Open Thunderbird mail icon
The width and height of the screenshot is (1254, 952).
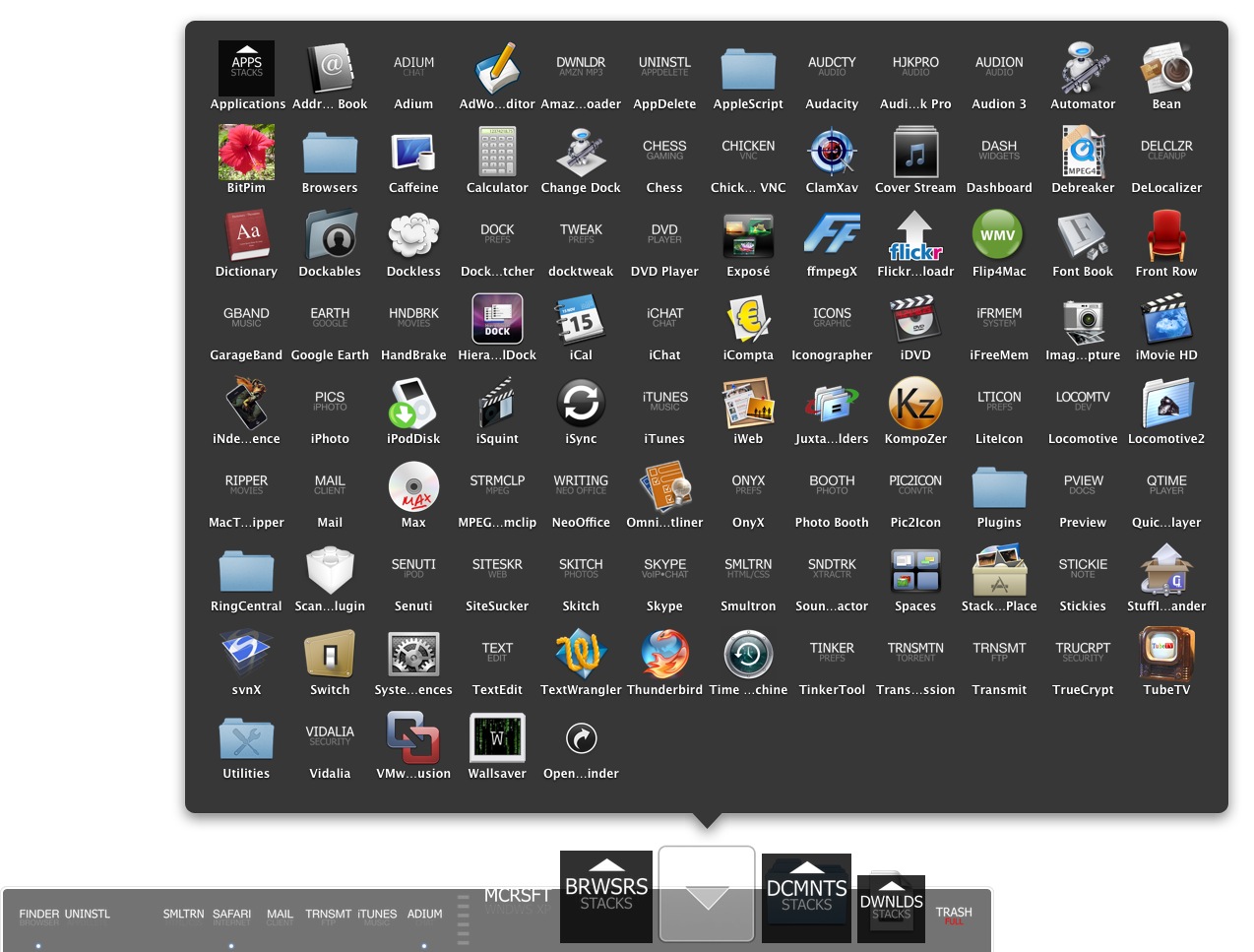click(x=664, y=654)
